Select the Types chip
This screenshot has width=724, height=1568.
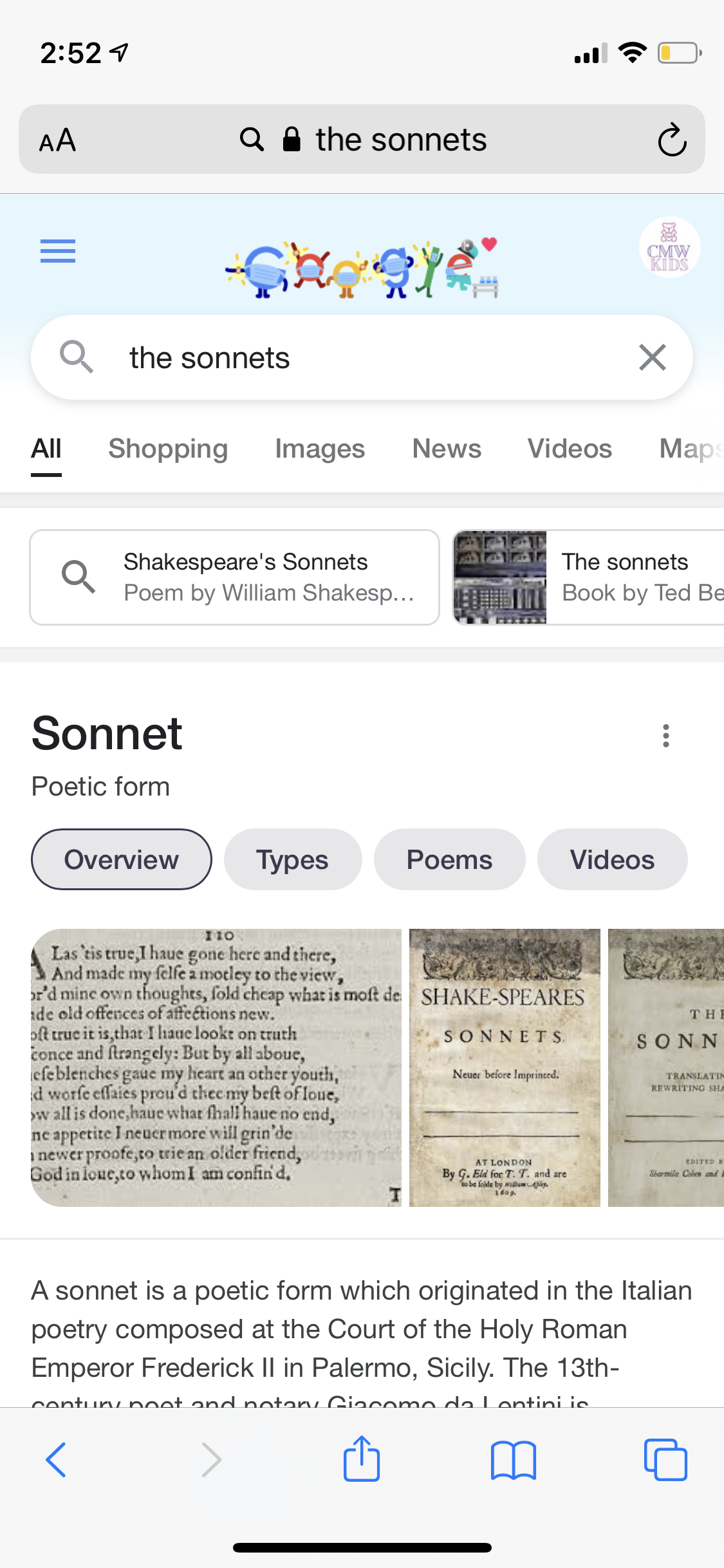pyautogui.click(x=293, y=859)
